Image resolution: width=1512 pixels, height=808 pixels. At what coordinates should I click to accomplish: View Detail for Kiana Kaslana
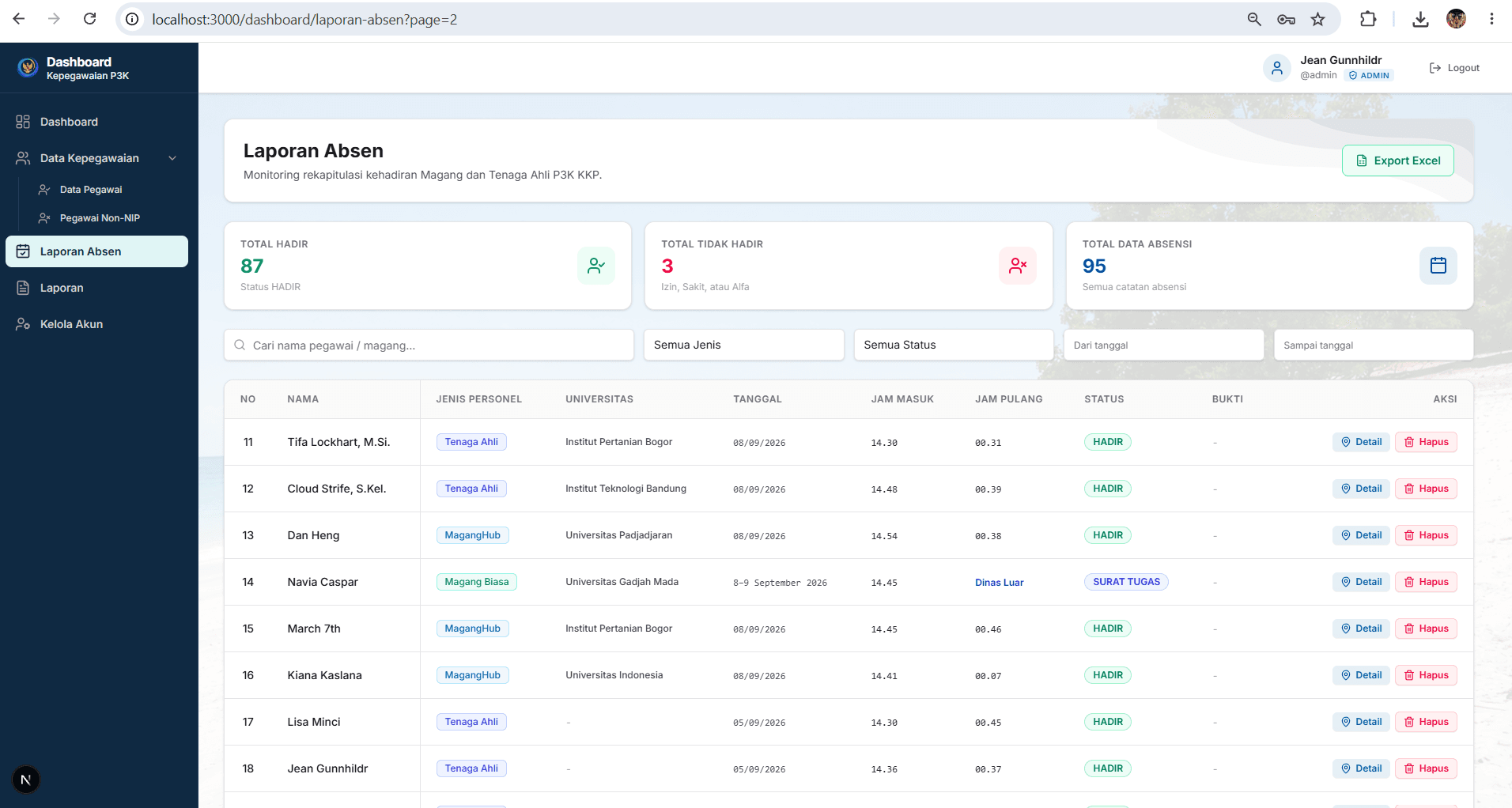[1361, 675]
